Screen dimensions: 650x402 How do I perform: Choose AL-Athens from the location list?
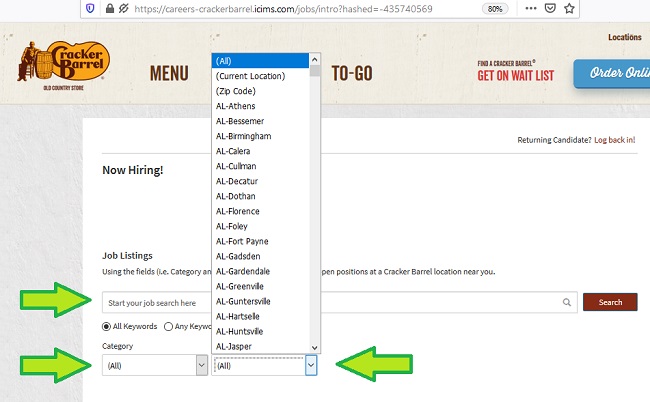(260, 106)
